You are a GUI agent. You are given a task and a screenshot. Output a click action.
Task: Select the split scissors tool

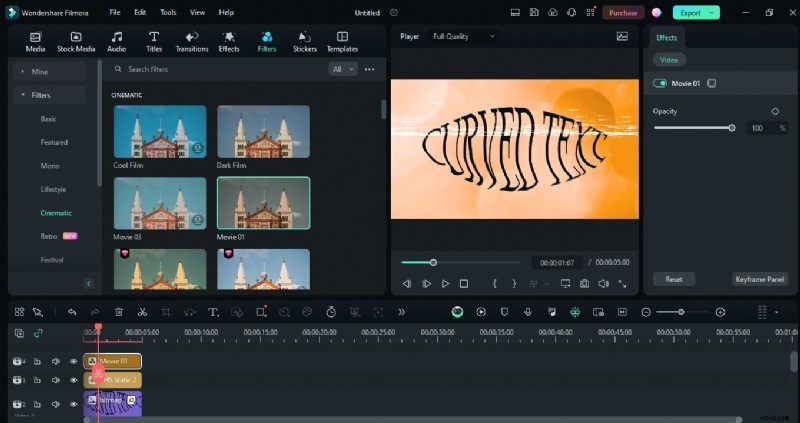click(143, 312)
